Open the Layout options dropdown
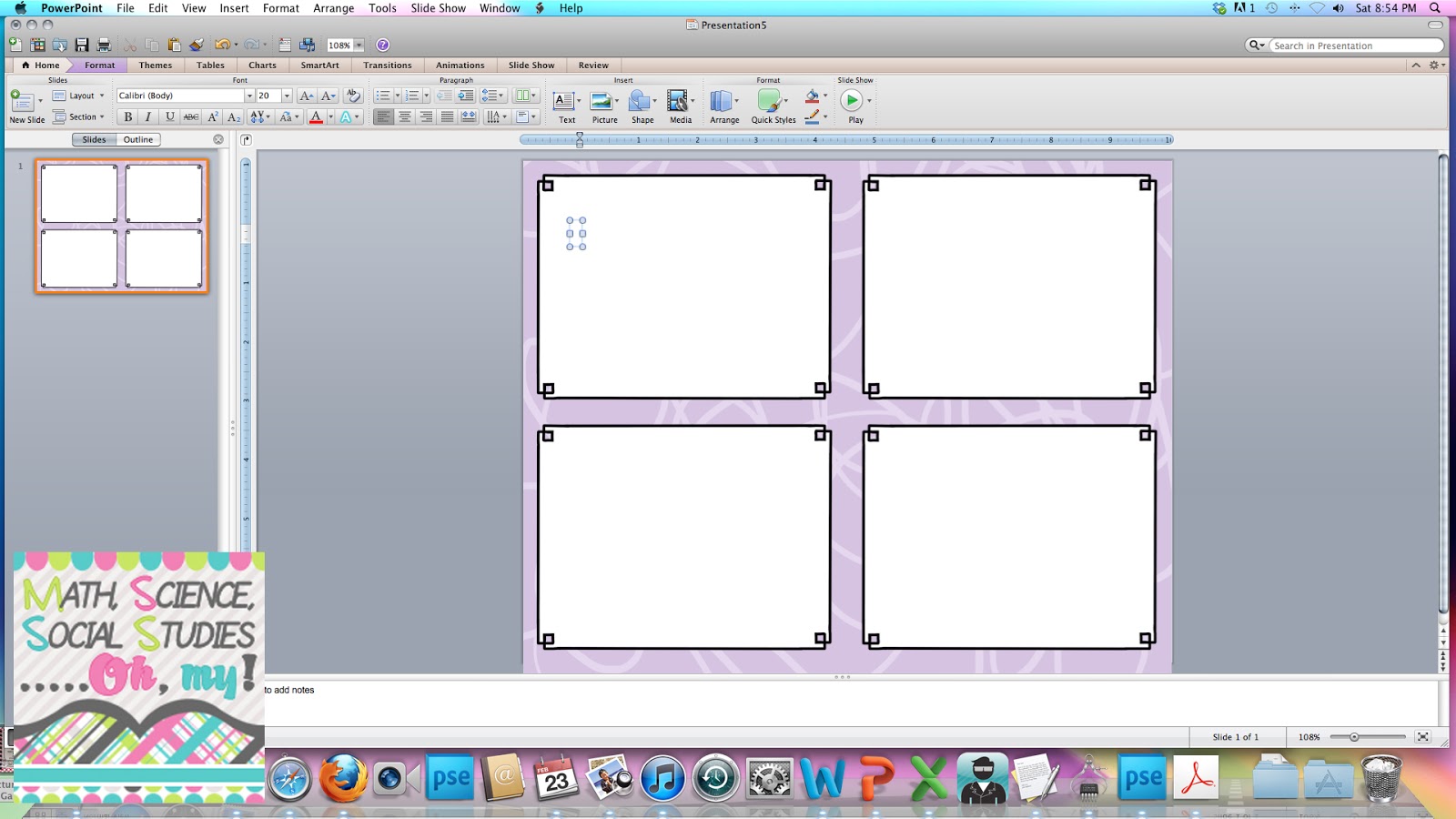The height and width of the screenshot is (819, 1456). (100, 95)
